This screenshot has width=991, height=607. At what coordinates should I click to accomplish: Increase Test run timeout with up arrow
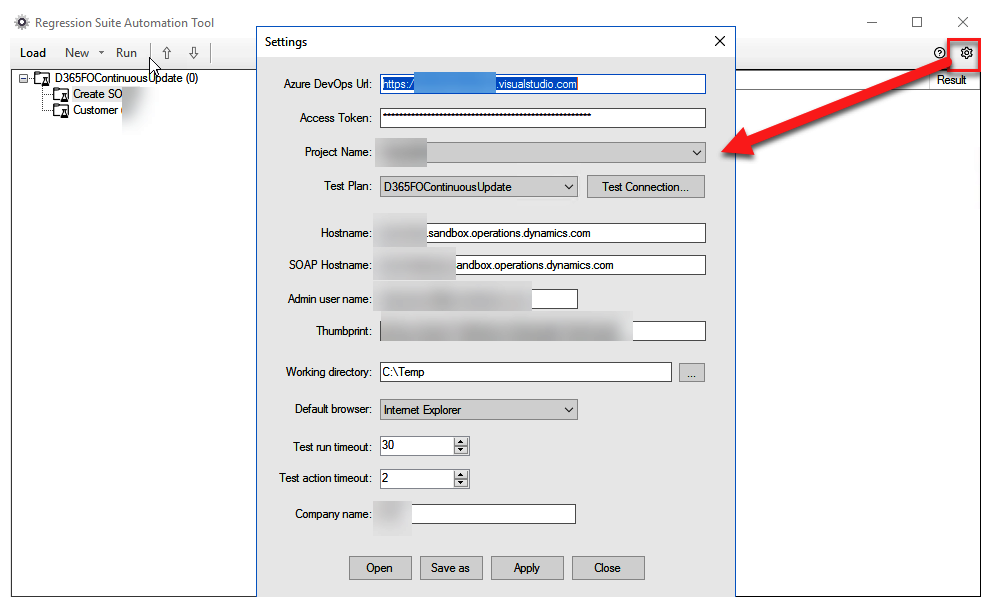click(460, 441)
